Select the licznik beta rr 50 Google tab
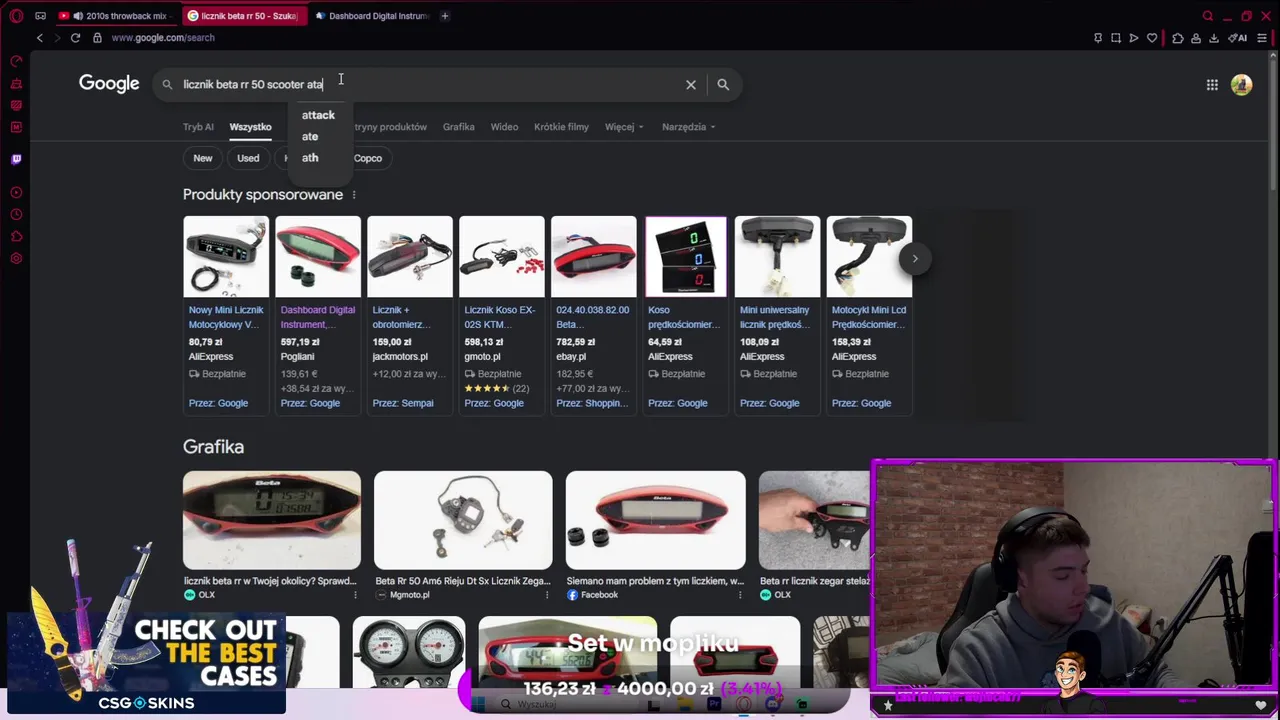The width and height of the screenshot is (1280, 720). click(244, 16)
